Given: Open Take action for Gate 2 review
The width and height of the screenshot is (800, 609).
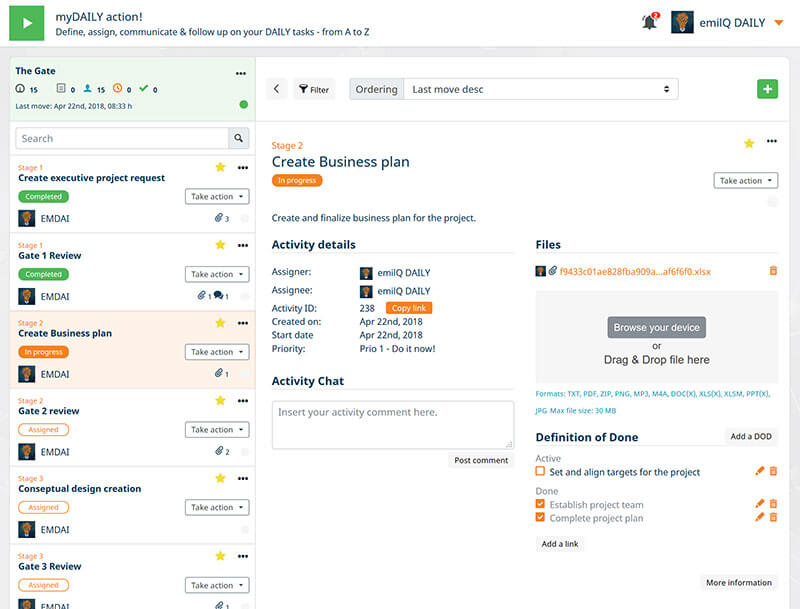Looking at the screenshot, I should [217, 429].
